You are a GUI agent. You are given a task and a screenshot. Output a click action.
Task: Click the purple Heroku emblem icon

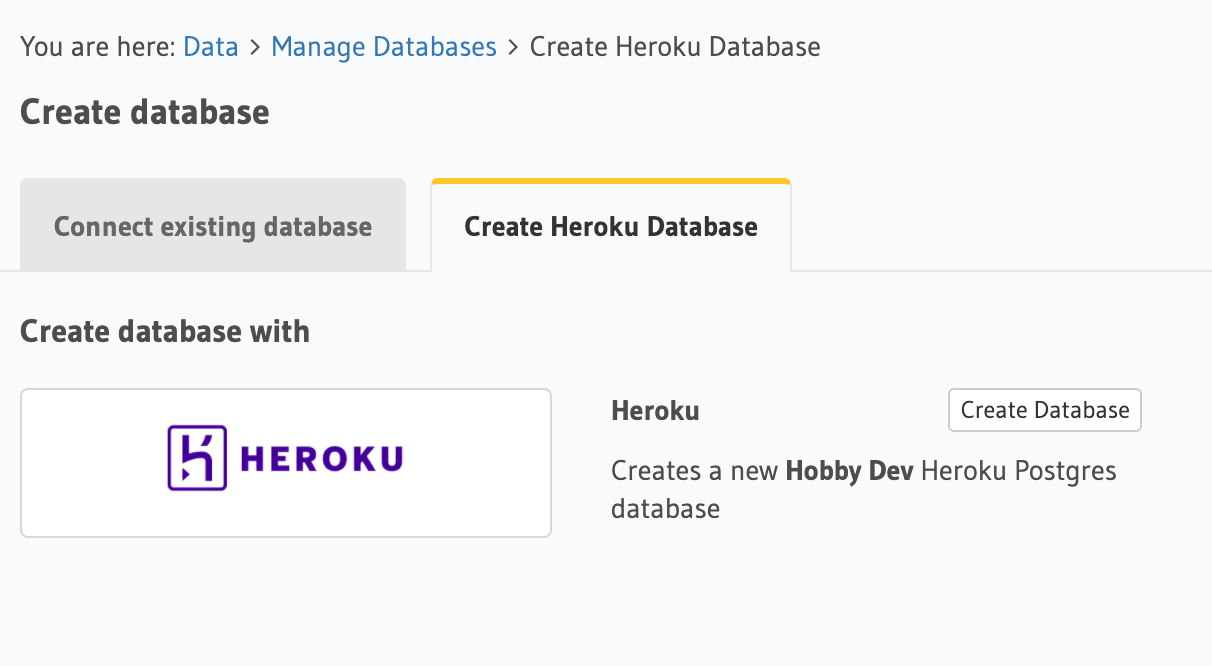tap(197, 458)
